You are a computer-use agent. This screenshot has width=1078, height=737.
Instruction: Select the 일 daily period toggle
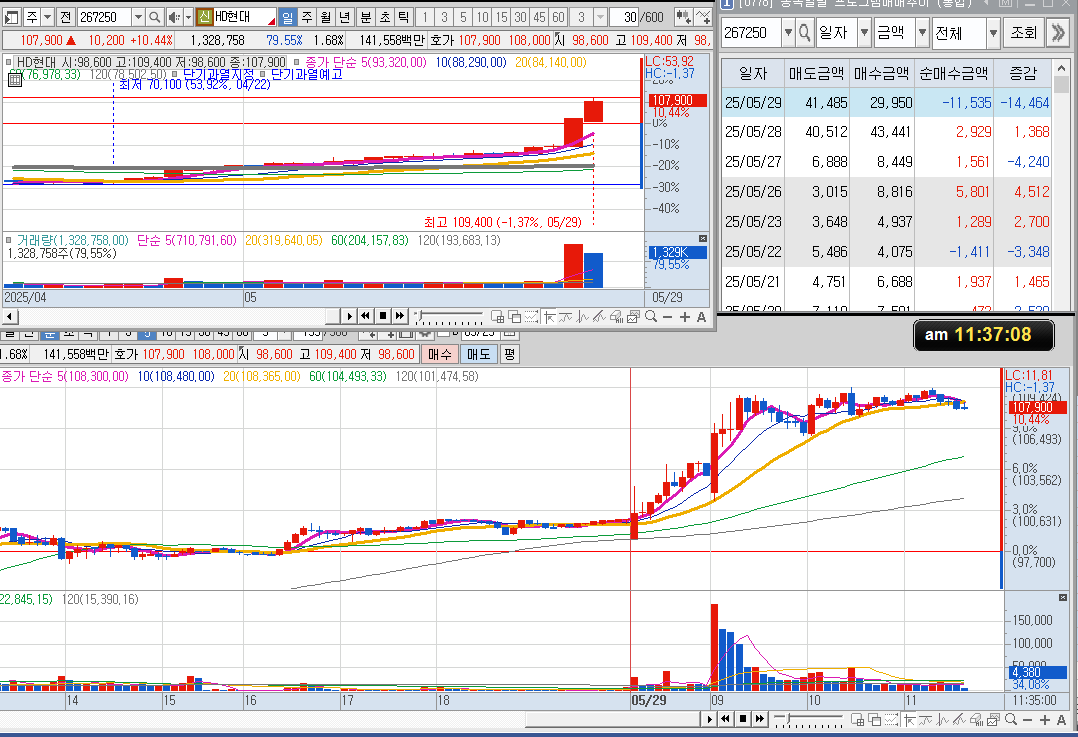coord(287,16)
